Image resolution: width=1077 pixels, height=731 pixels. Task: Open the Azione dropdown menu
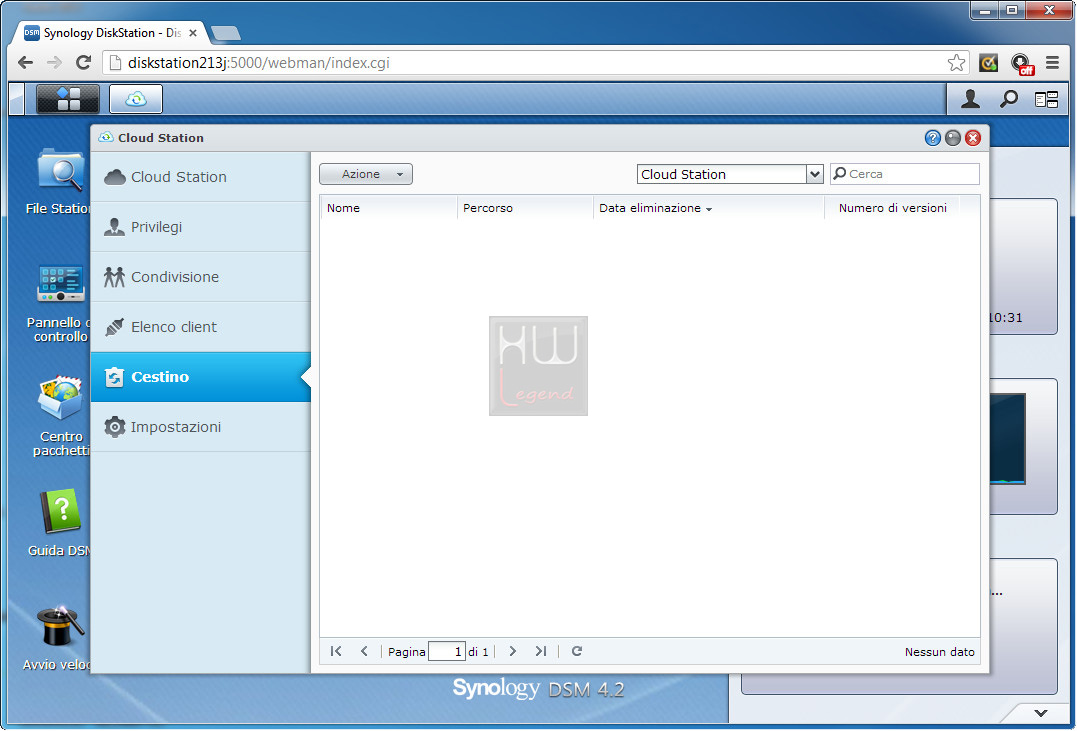point(366,175)
